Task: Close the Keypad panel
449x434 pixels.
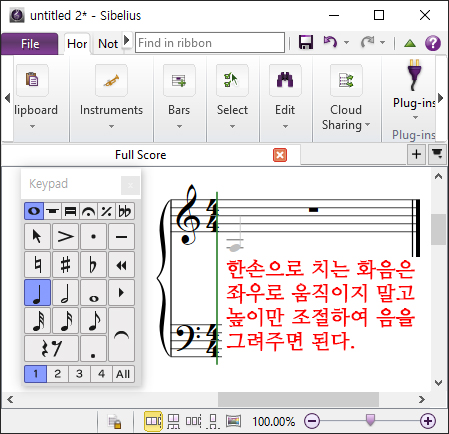Action: [130, 185]
